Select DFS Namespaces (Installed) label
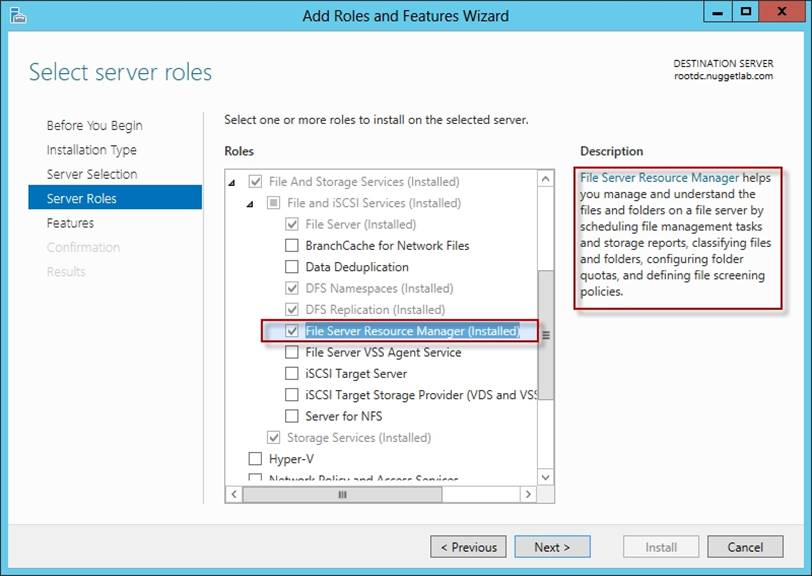 click(x=379, y=288)
